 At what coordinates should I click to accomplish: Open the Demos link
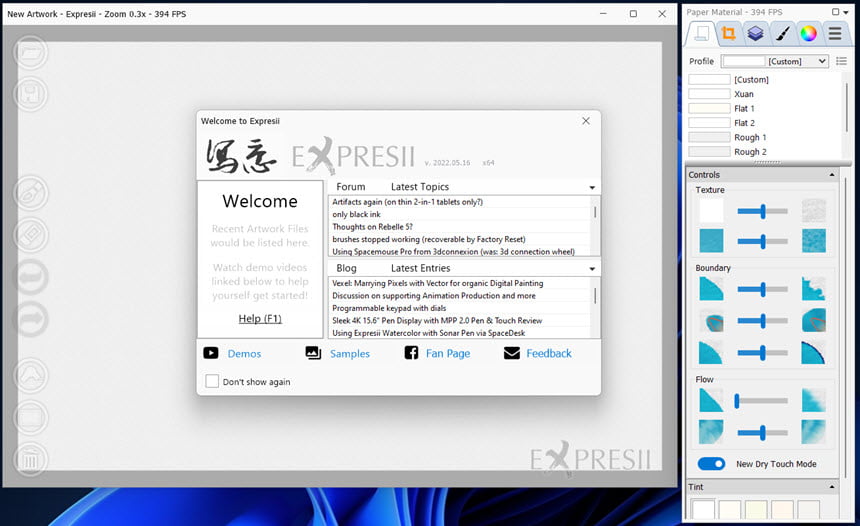pos(244,354)
